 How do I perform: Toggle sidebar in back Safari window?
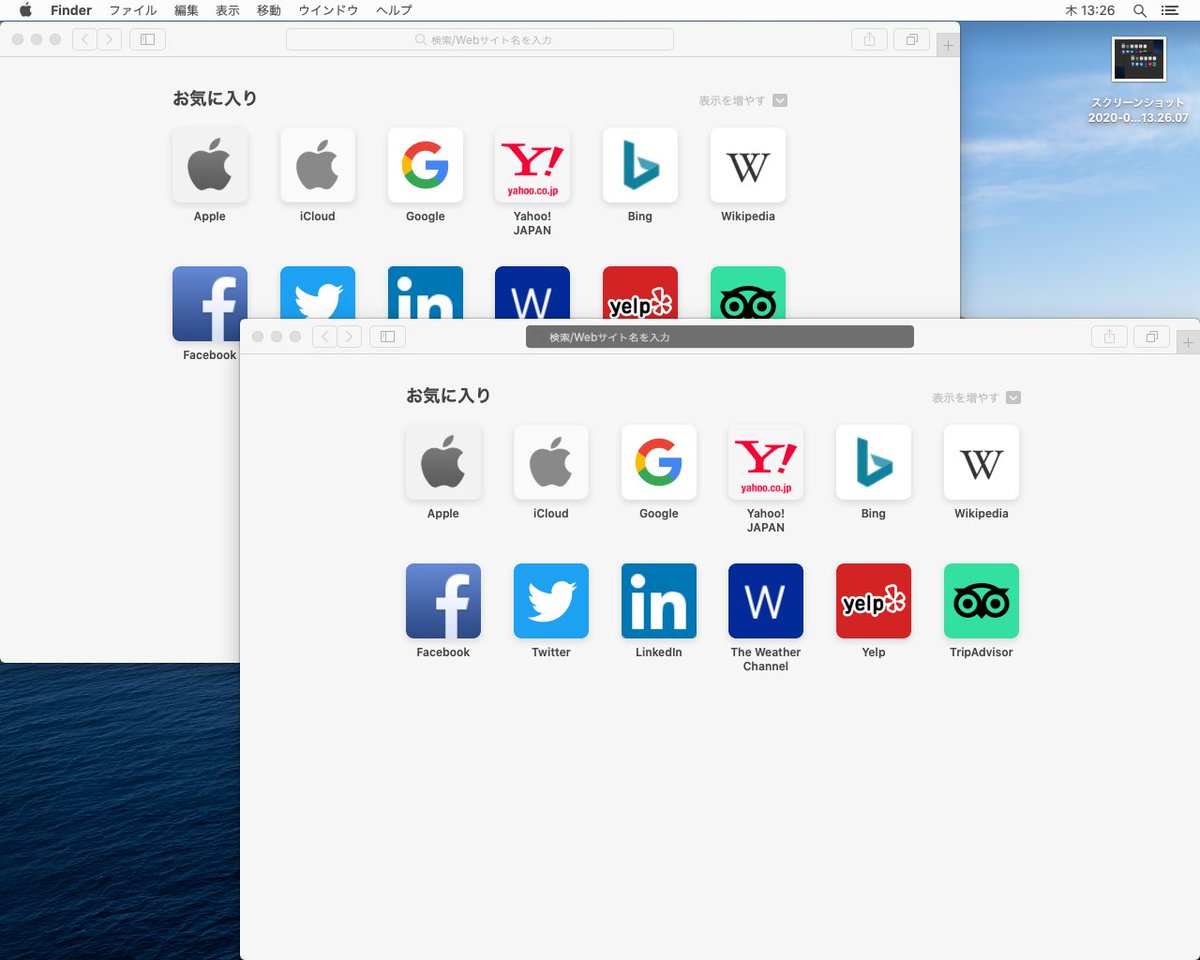pos(147,40)
